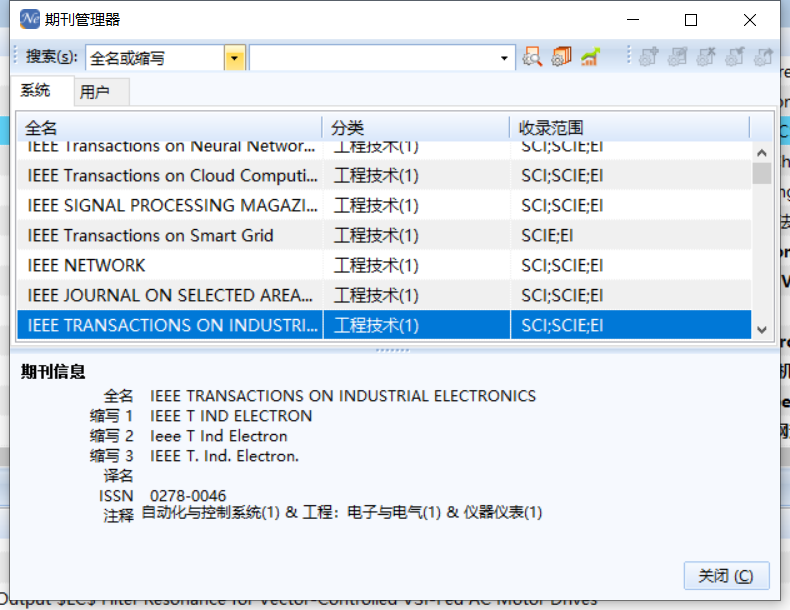The width and height of the screenshot is (790, 610).
Task: Click the search keyword input field
Action: [373, 58]
